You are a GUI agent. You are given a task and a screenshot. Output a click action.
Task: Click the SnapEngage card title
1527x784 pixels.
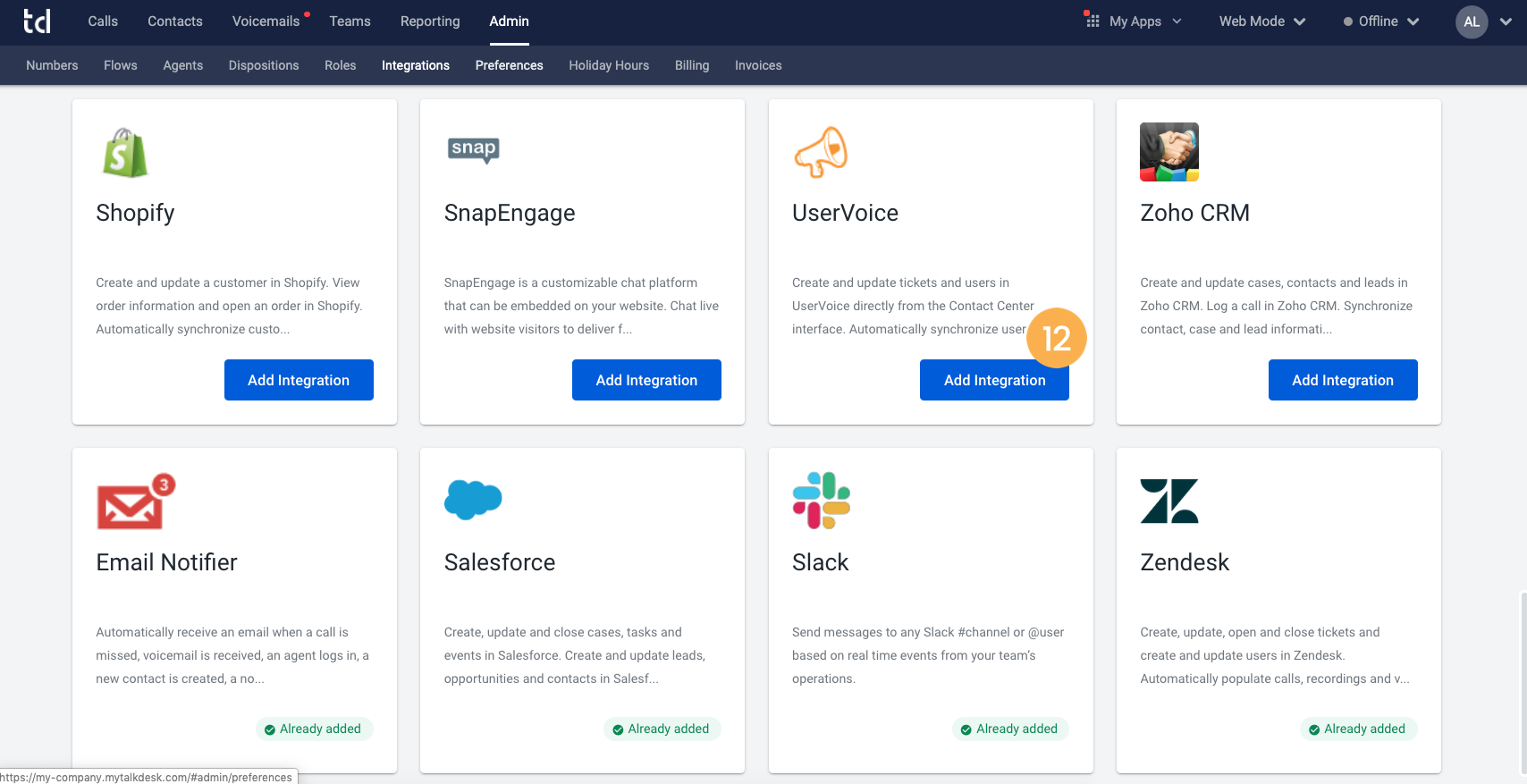(510, 213)
